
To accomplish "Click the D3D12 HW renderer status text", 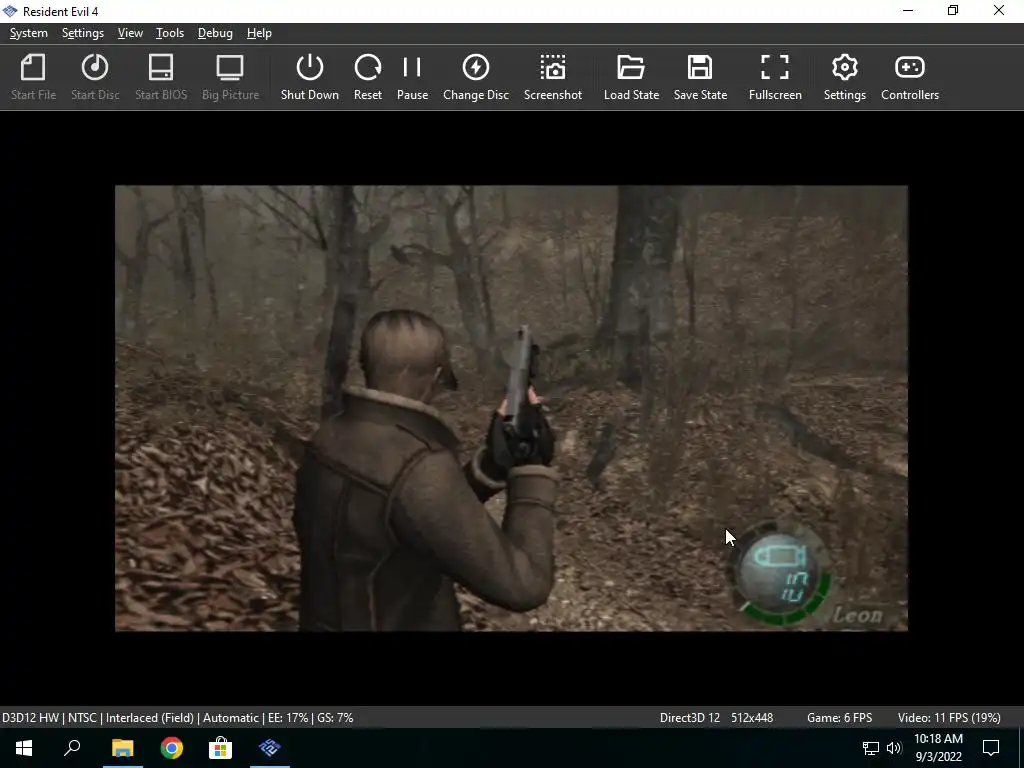I will 30,718.
